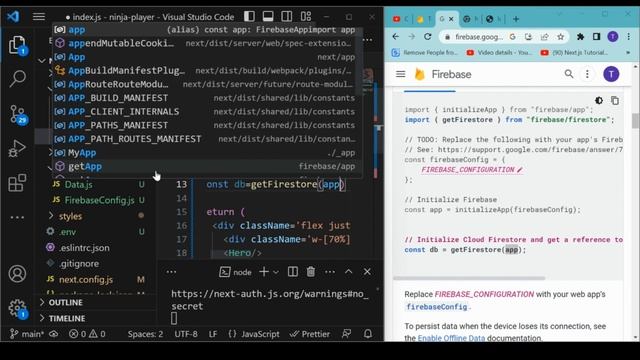Search Firebase documentation

569,74
